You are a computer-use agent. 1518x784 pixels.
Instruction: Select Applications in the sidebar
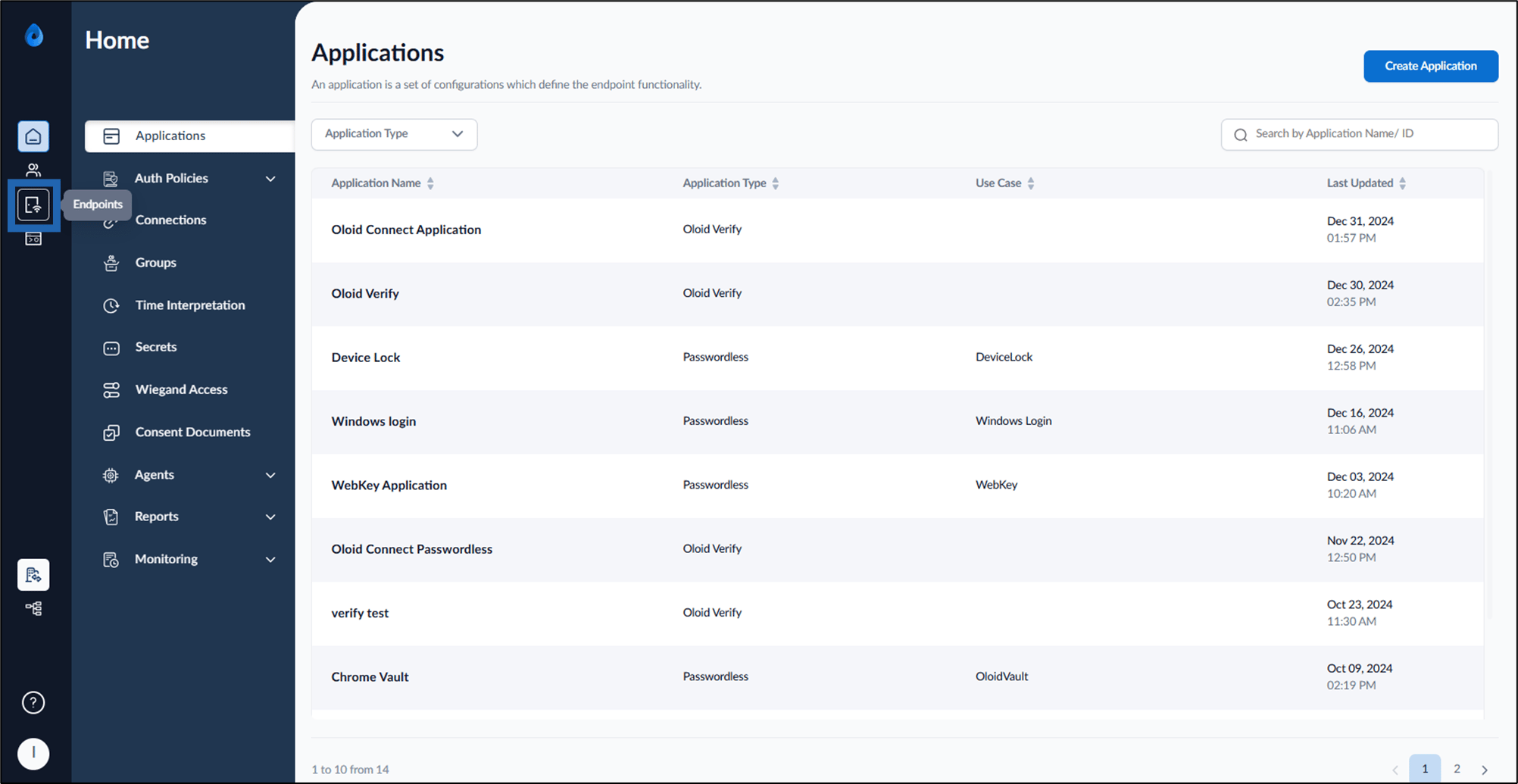[x=189, y=136]
